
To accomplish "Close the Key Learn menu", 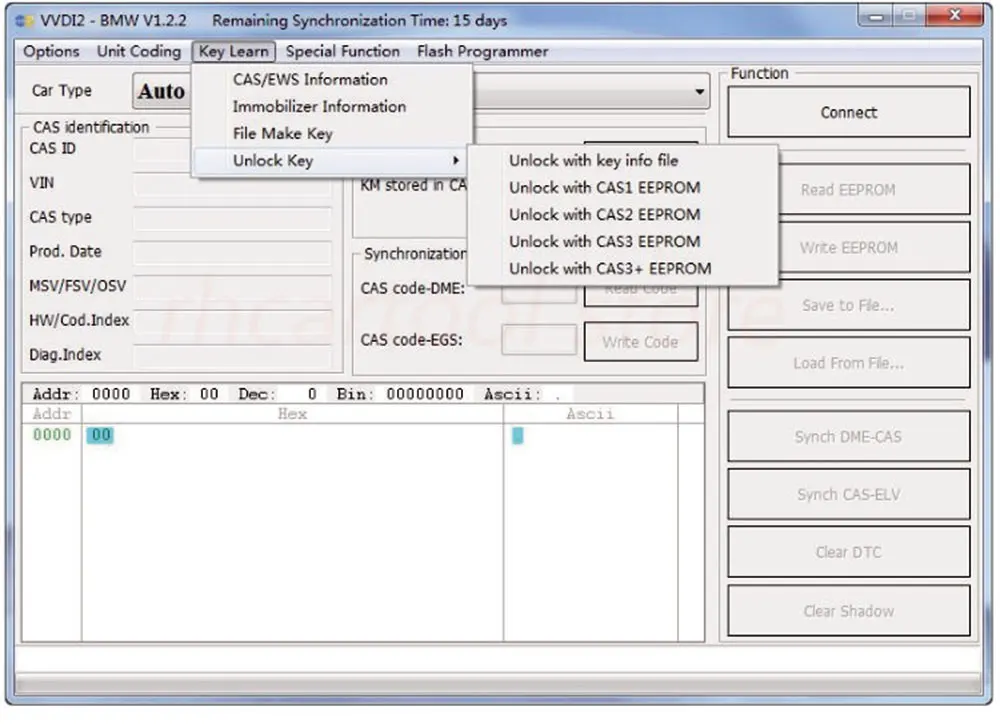I will [x=233, y=51].
